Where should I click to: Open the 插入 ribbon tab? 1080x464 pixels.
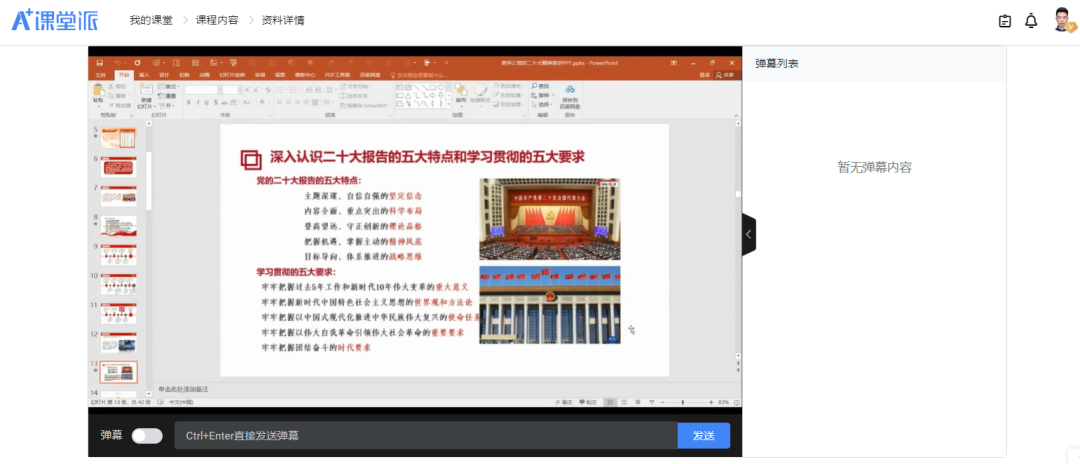pyautogui.click(x=144, y=75)
